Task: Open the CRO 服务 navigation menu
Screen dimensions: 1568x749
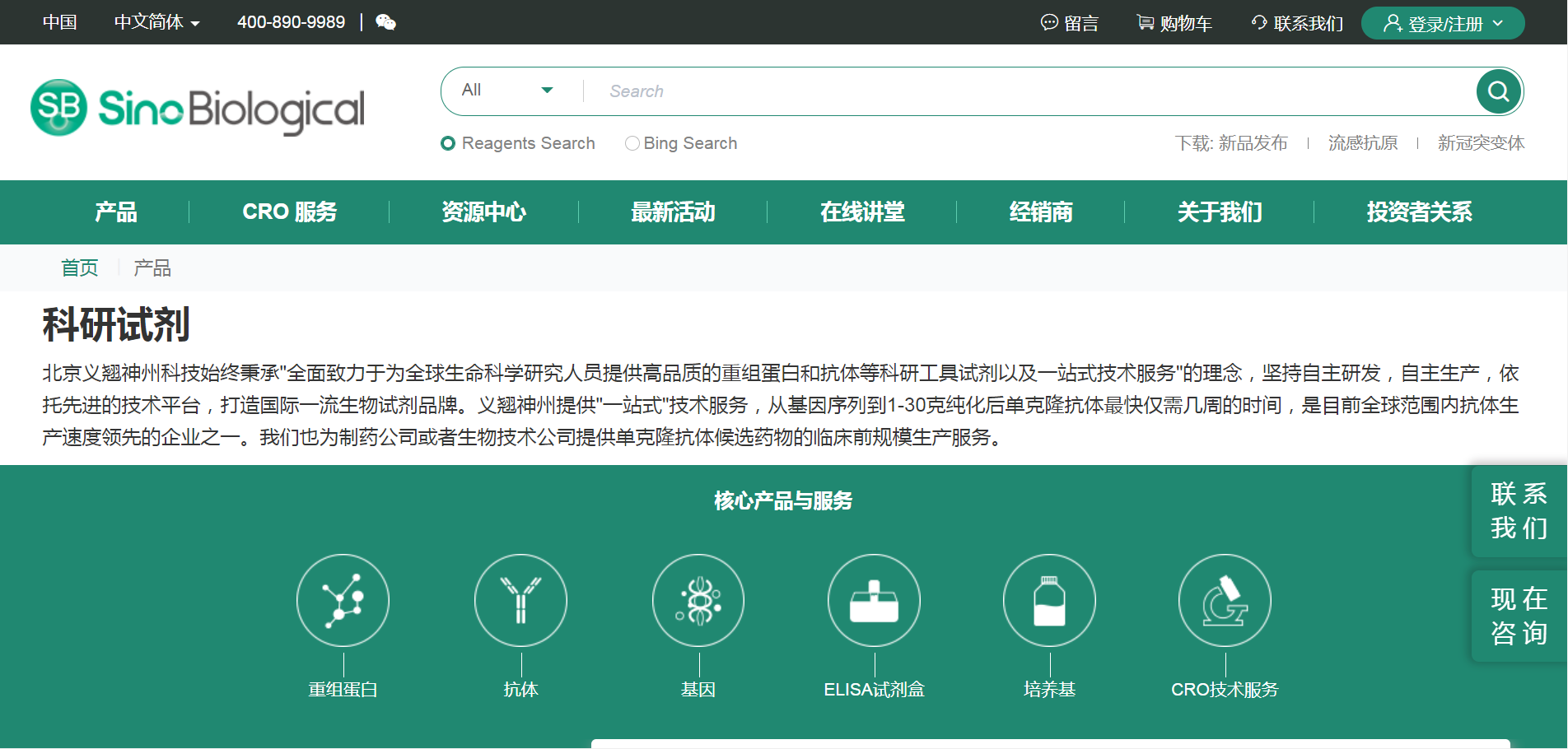Action: pos(289,212)
